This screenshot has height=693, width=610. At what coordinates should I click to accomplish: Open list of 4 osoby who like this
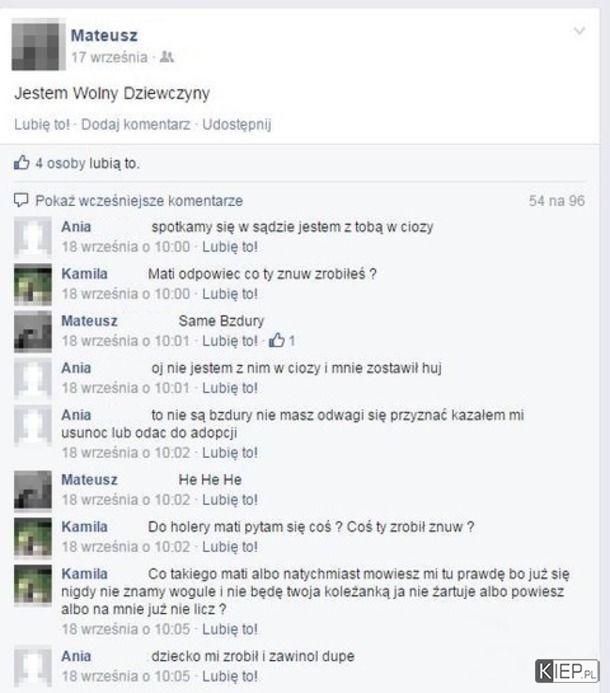tap(88, 163)
